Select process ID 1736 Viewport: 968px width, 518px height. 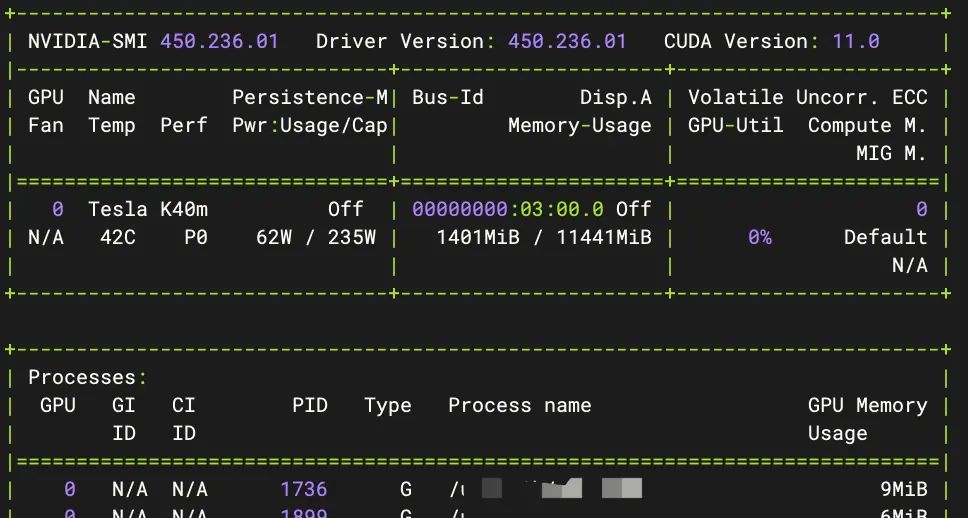pos(303,489)
